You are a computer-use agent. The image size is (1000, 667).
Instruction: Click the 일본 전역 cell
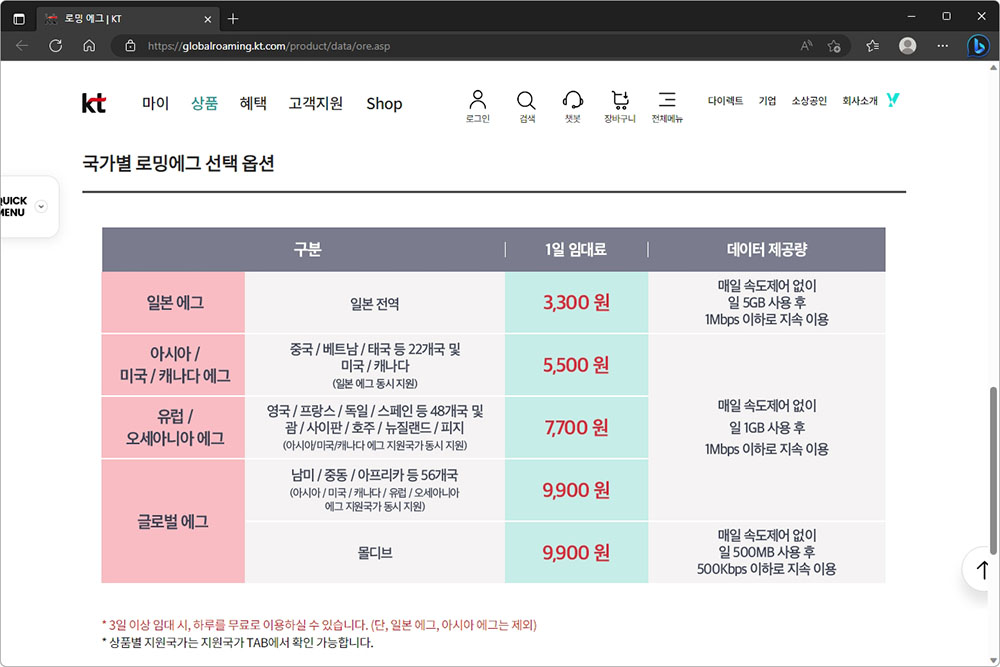coord(375,304)
